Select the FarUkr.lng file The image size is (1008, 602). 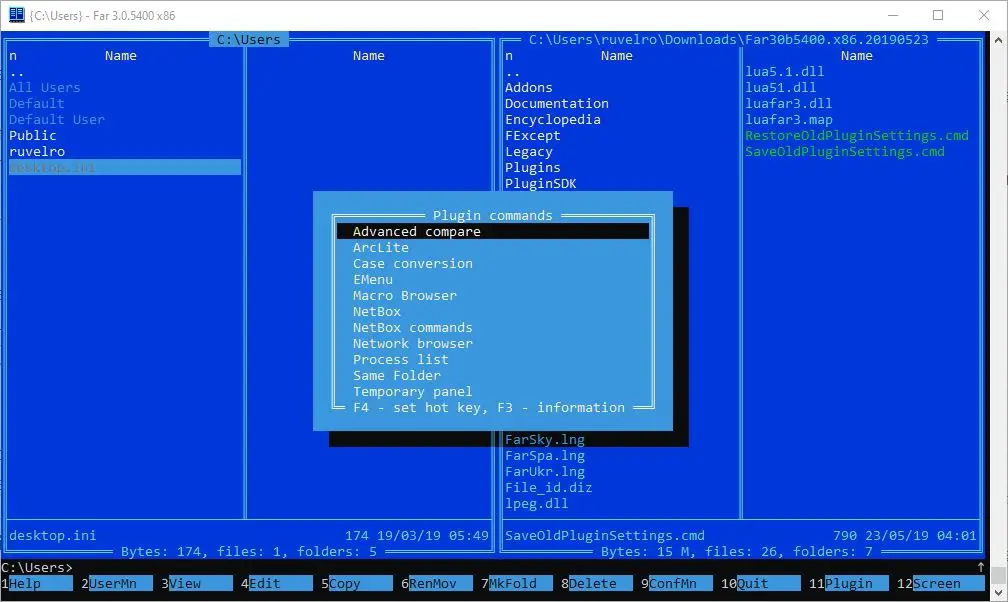coord(544,472)
